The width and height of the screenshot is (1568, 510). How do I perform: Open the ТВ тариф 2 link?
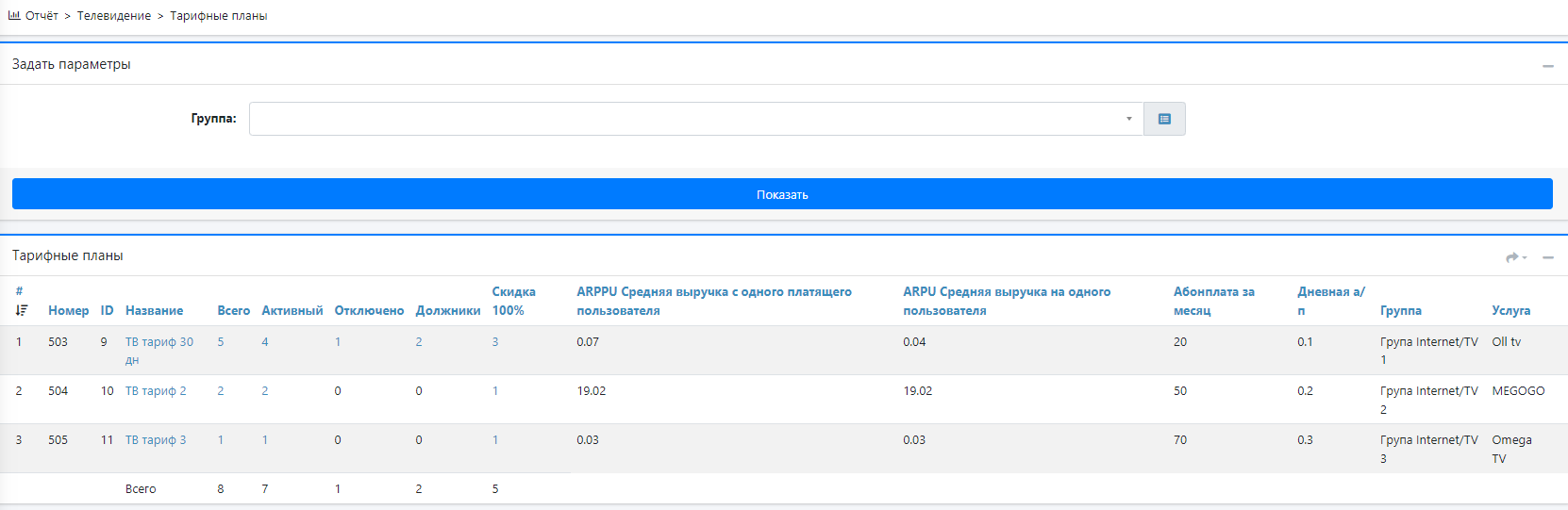[156, 390]
